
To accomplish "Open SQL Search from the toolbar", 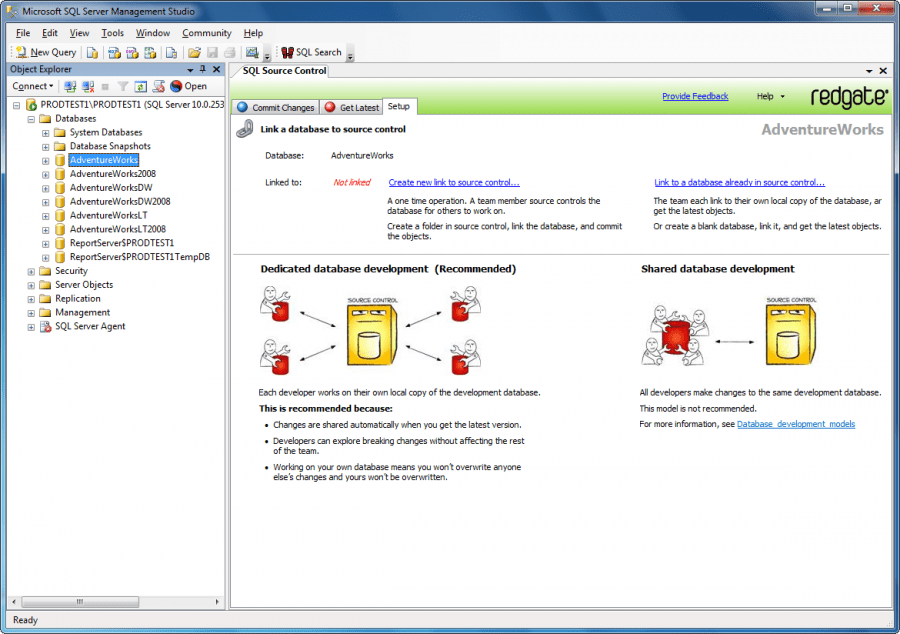I will (x=312, y=52).
